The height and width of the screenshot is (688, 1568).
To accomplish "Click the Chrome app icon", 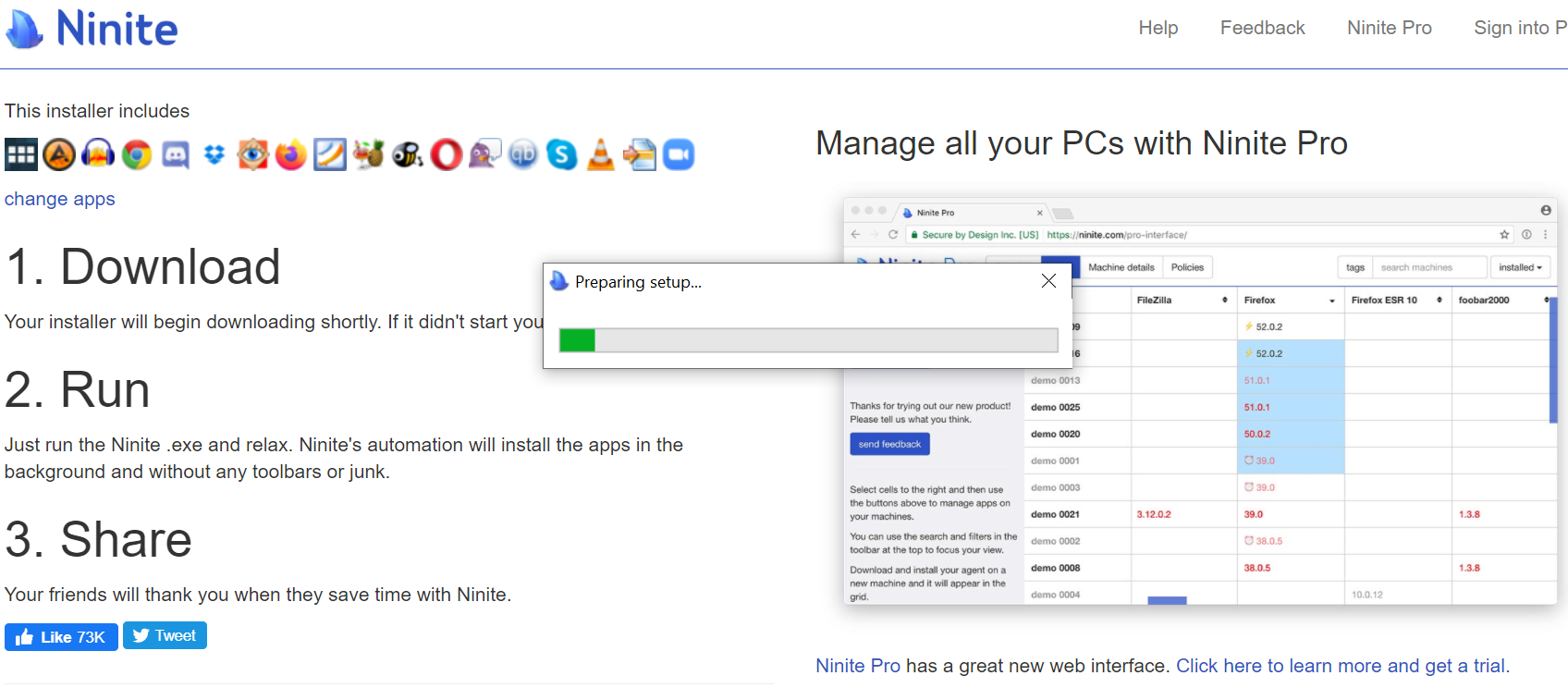I will [137, 154].
